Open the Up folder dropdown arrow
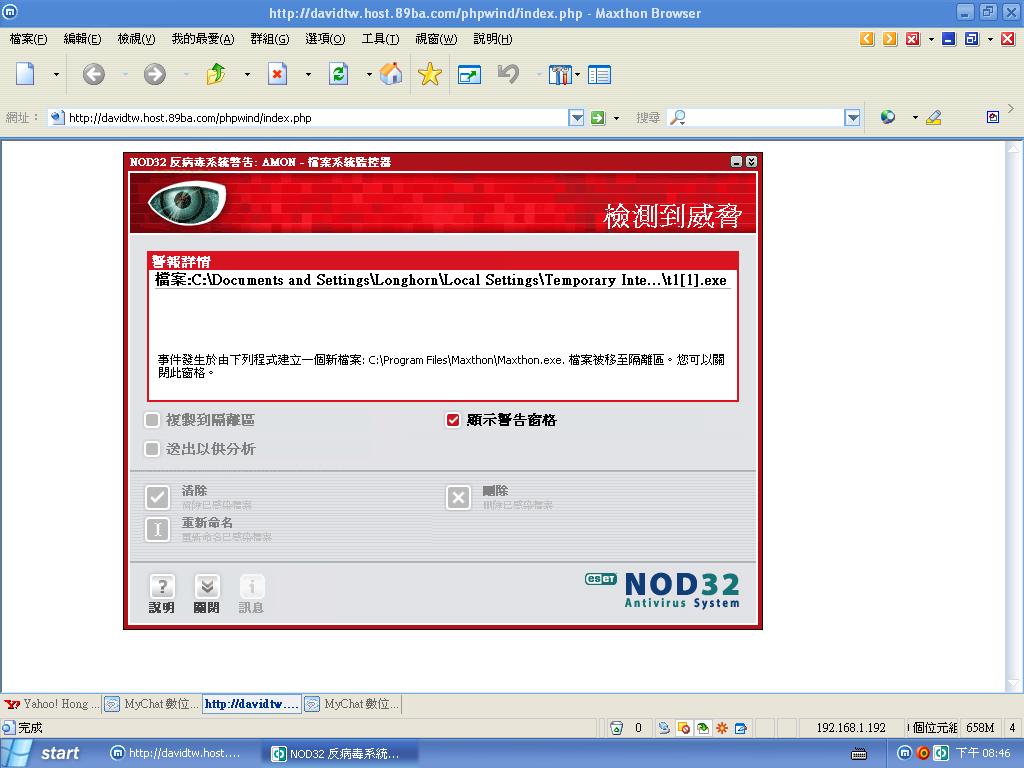This screenshot has width=1024, height=768. pyautogui.click(x=247, y=74)
